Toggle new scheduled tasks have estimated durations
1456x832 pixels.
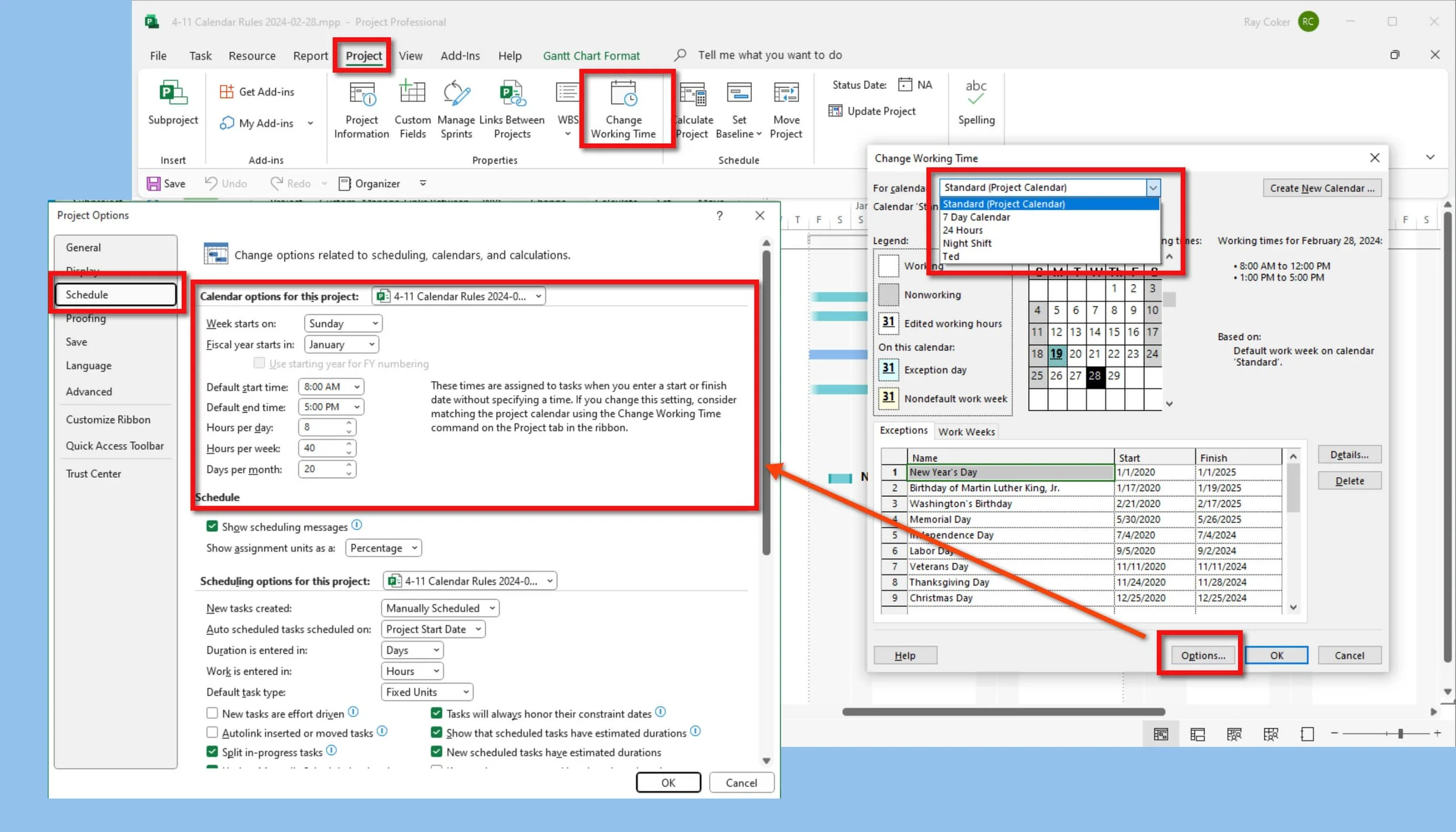click(436, 752)
